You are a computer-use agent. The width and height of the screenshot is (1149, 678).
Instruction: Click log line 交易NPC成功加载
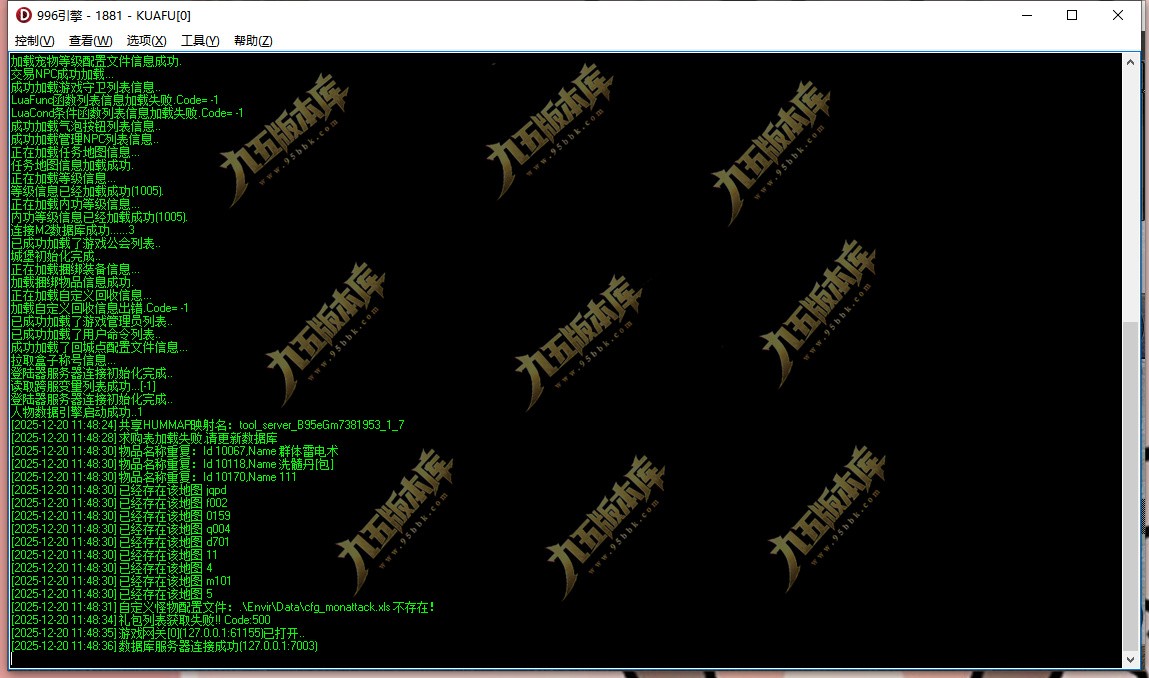point(62,74)
